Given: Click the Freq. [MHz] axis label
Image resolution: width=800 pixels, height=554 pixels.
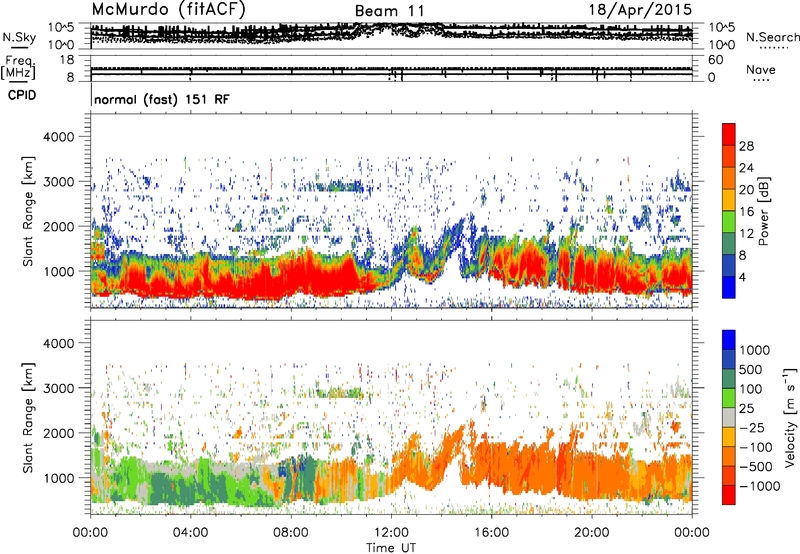Looking at the screenshot, I should click(x=18, y=67).
